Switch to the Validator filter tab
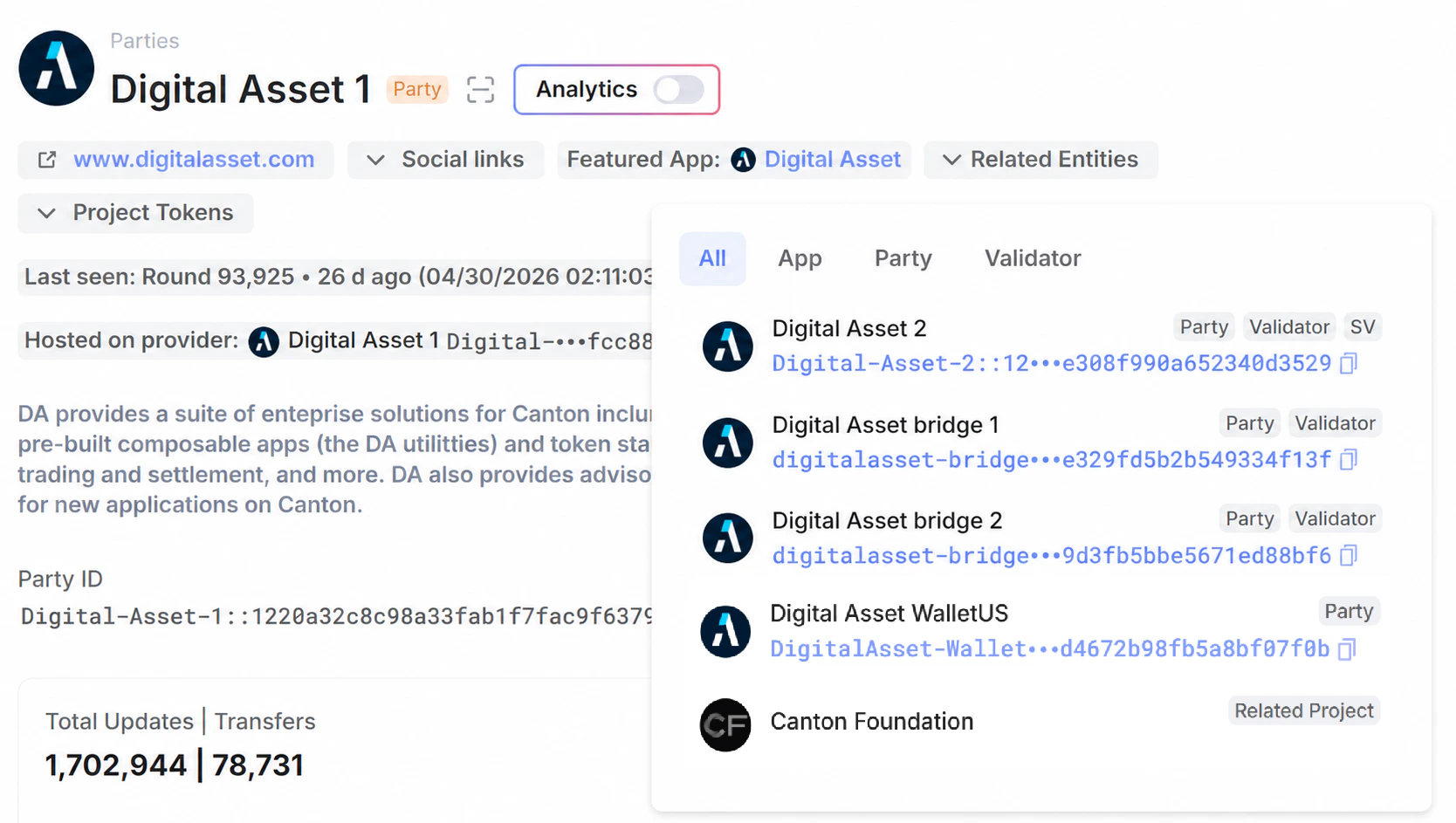The height and width of the screenshot is (823, 1456). coord(1033,258)
